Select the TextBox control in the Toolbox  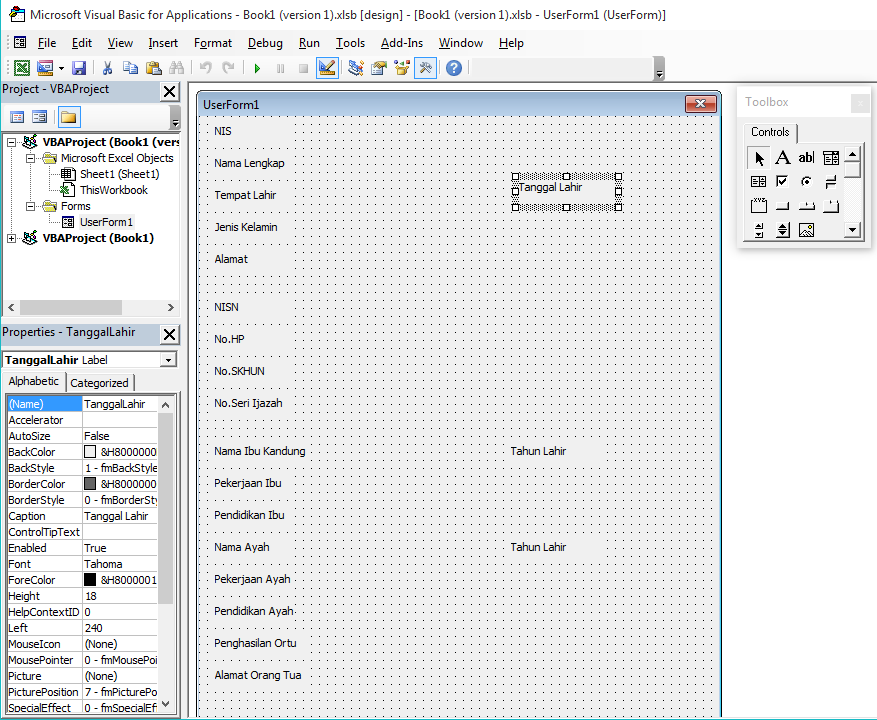click(806, 157)
